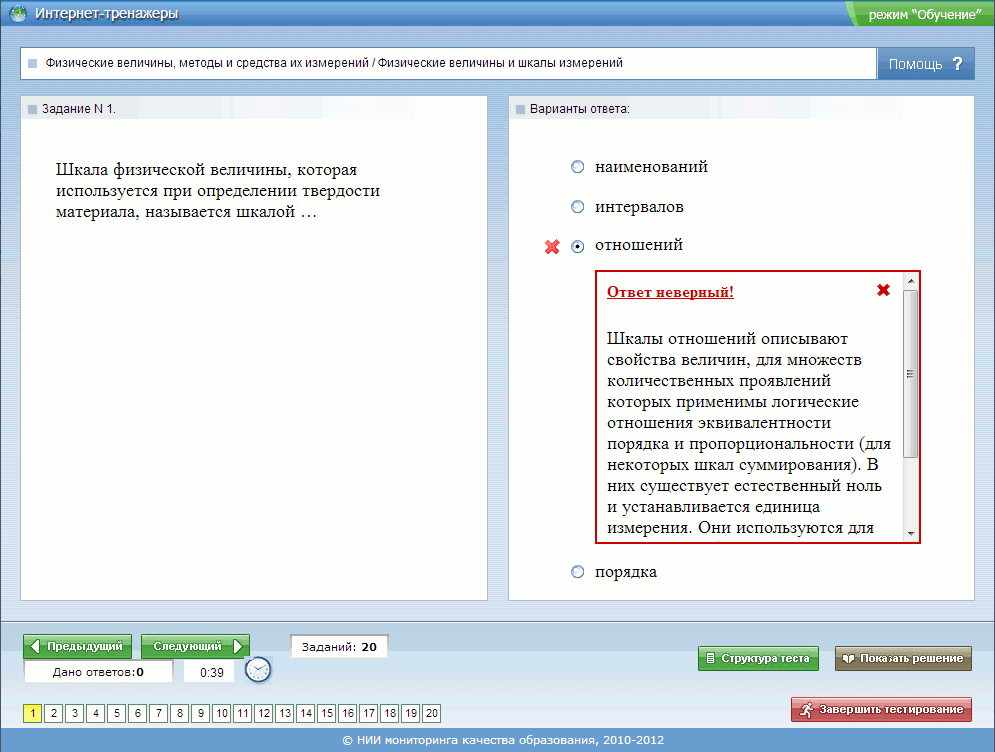Viewport: 995px width, 752px height.
Task: Jump to question number 20
Action: pyautogui.click(x=431, y=713)
